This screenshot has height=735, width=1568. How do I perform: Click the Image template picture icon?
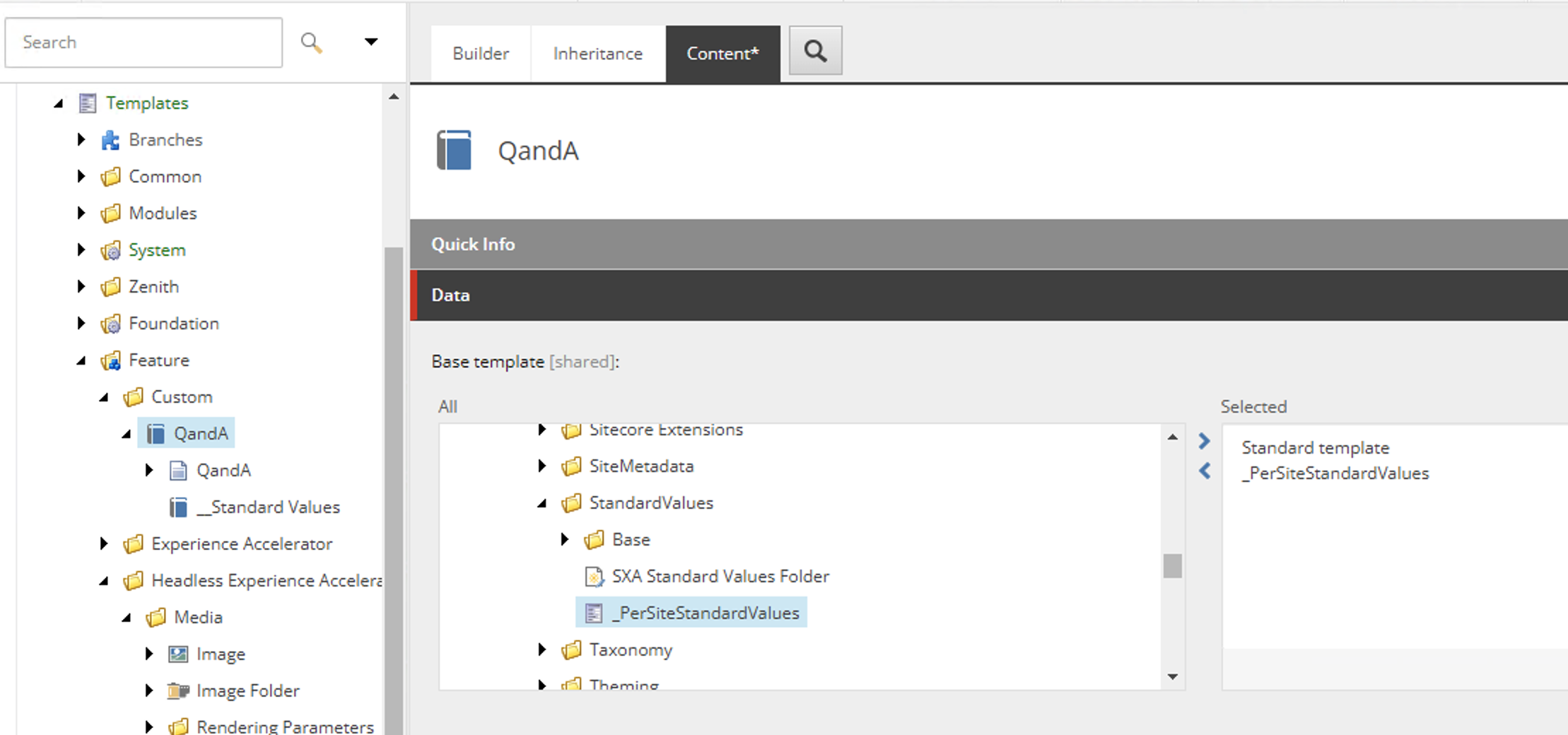pyautogui.click(x=178, y=654)
